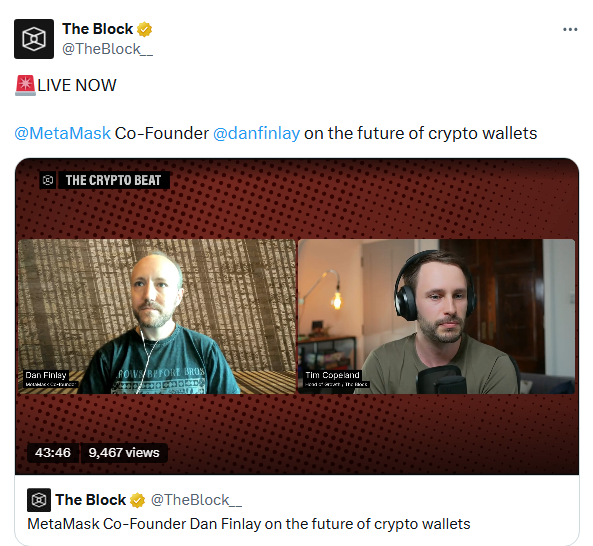The height and width of the screenshot is (546, 593).
Task: Click the @MetaMask mention
Action: coord(62,133)
